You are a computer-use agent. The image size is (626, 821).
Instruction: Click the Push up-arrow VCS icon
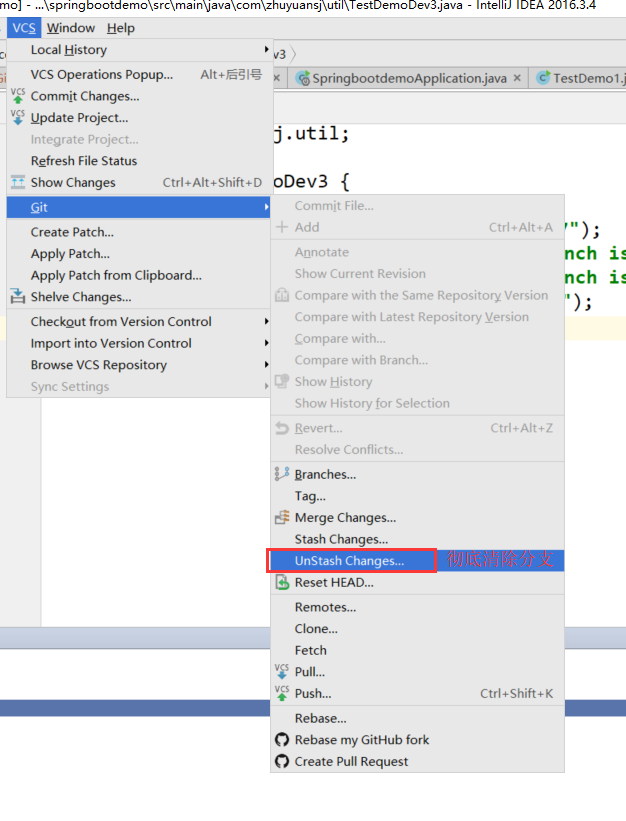point(282,693)
